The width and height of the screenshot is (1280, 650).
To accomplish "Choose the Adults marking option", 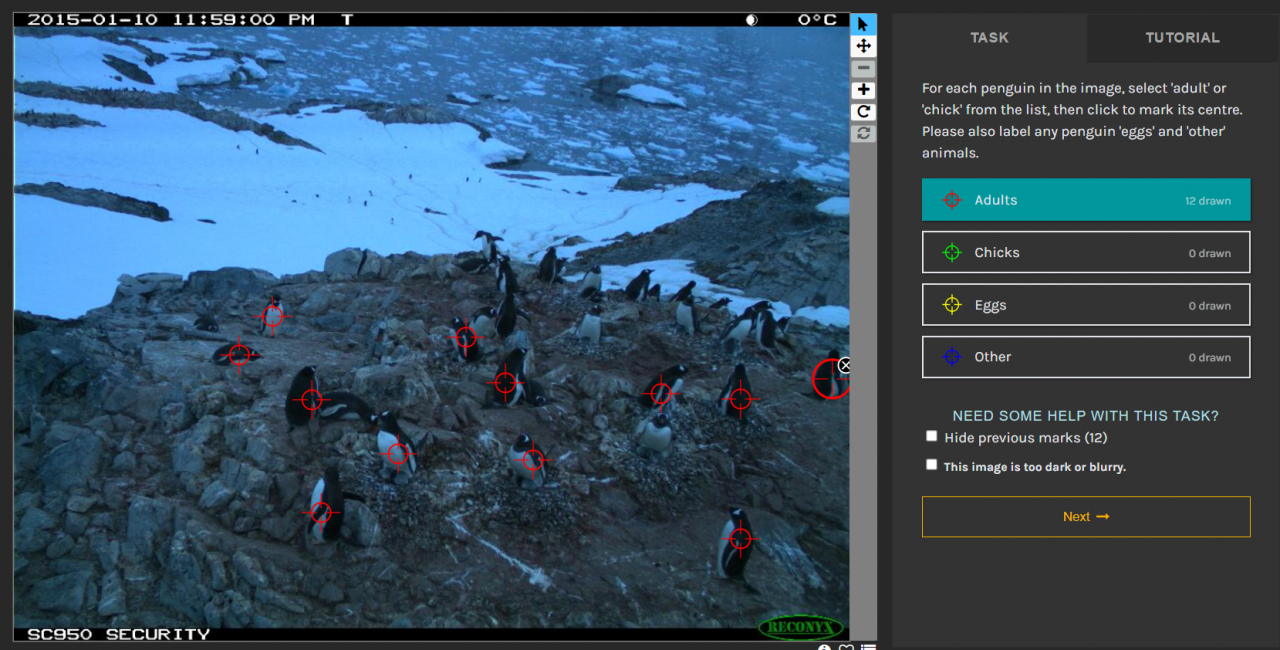I will 1086,200.
